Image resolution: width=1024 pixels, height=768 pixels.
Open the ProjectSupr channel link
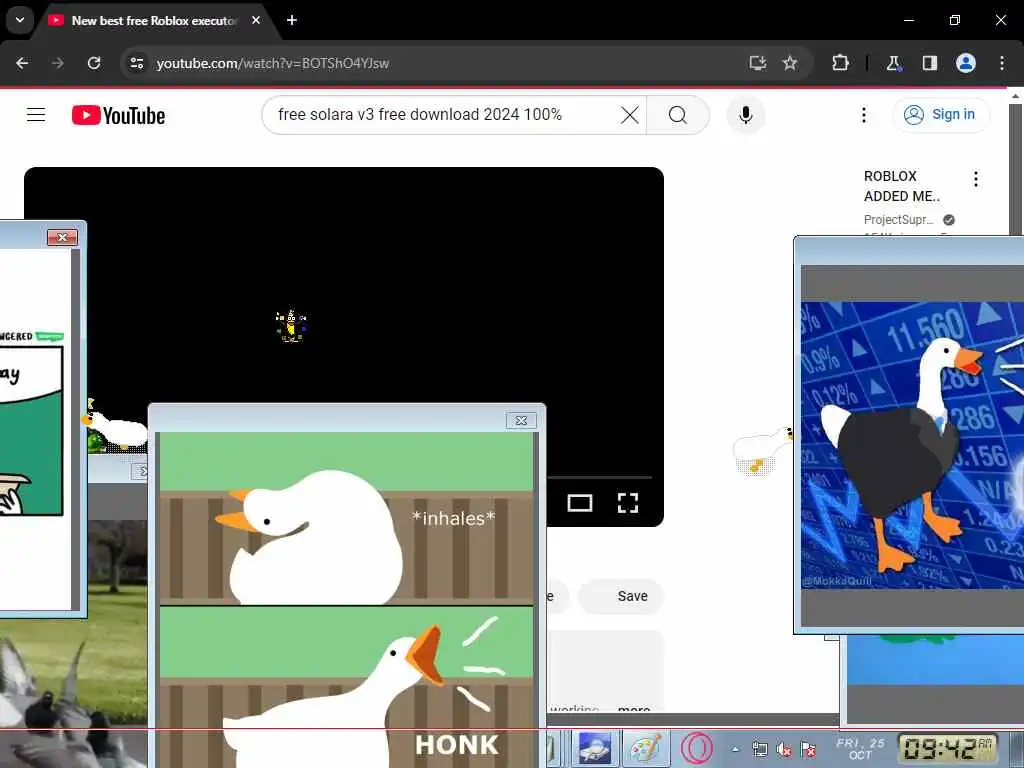[899, 220]
